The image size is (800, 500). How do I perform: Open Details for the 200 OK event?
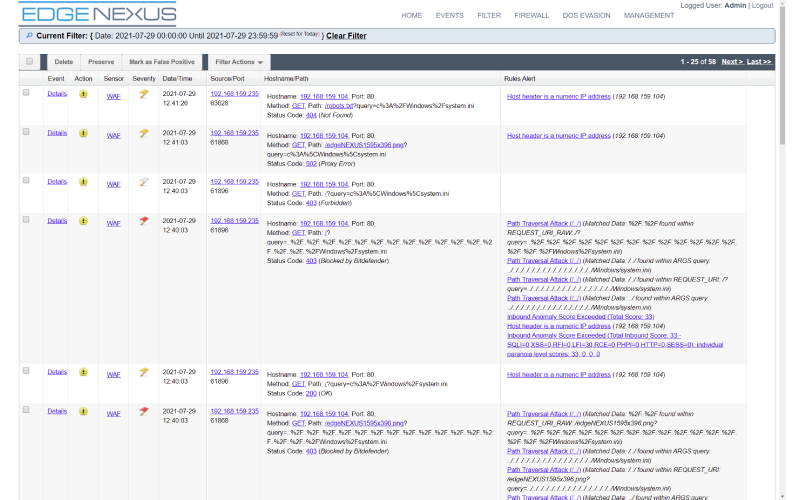[57, 372]
